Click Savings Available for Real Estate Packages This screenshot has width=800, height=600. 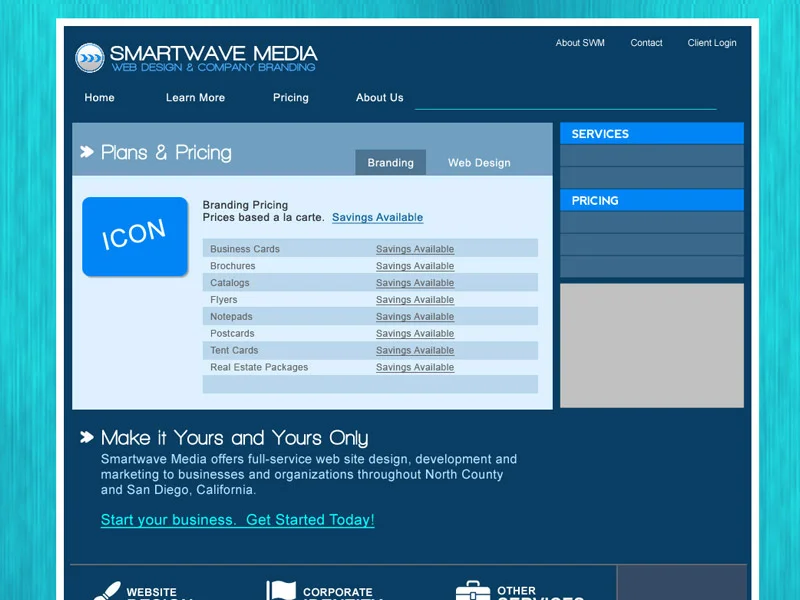[x=415, y=367]
